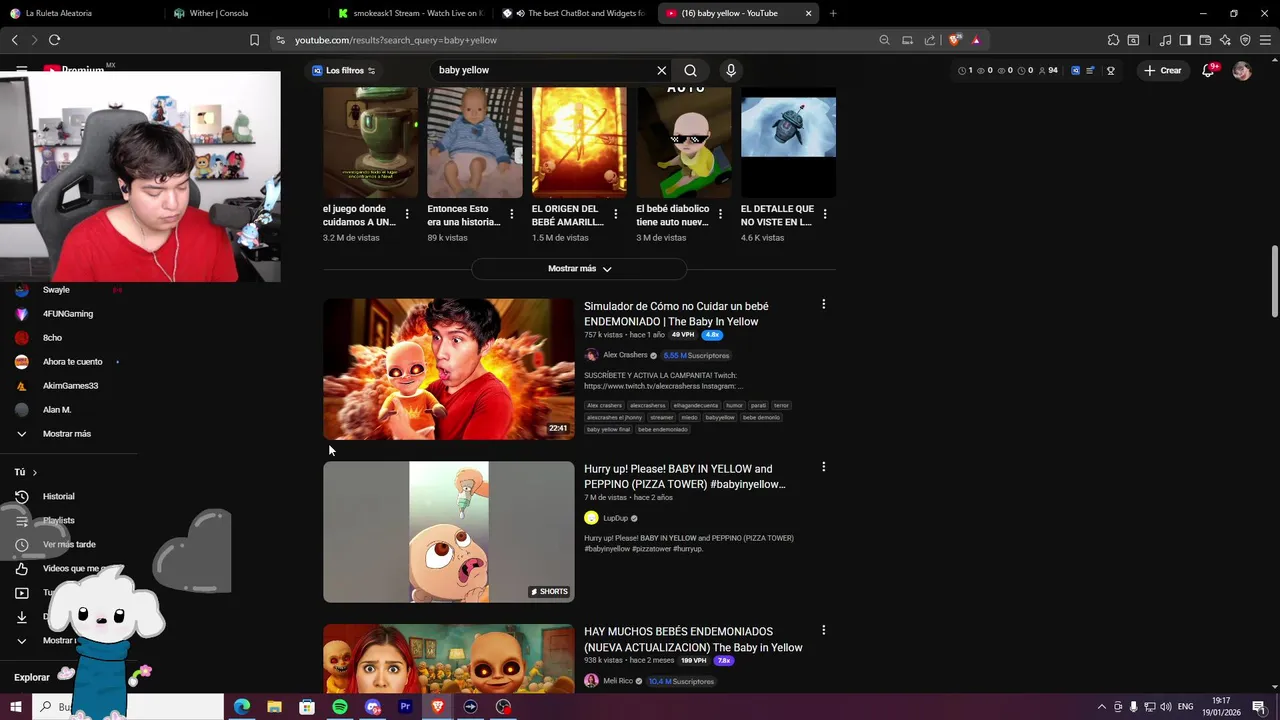Screen dimensions: 1280x720
Task: Click the Brave Rewards triangle icon
Action: (x=976, y=40)
